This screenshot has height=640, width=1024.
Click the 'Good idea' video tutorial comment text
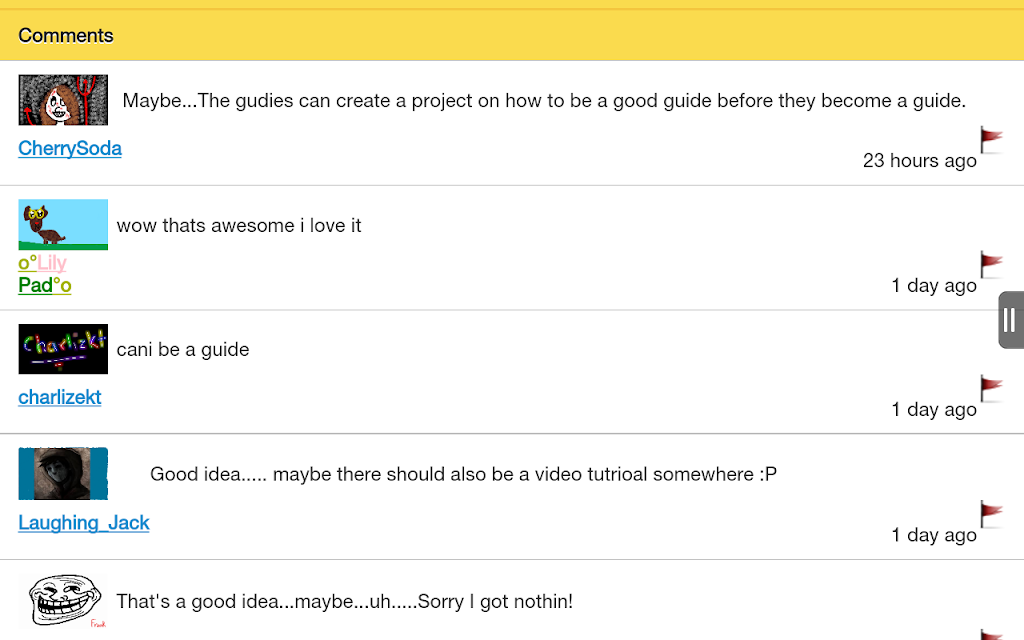click(463, 474)
